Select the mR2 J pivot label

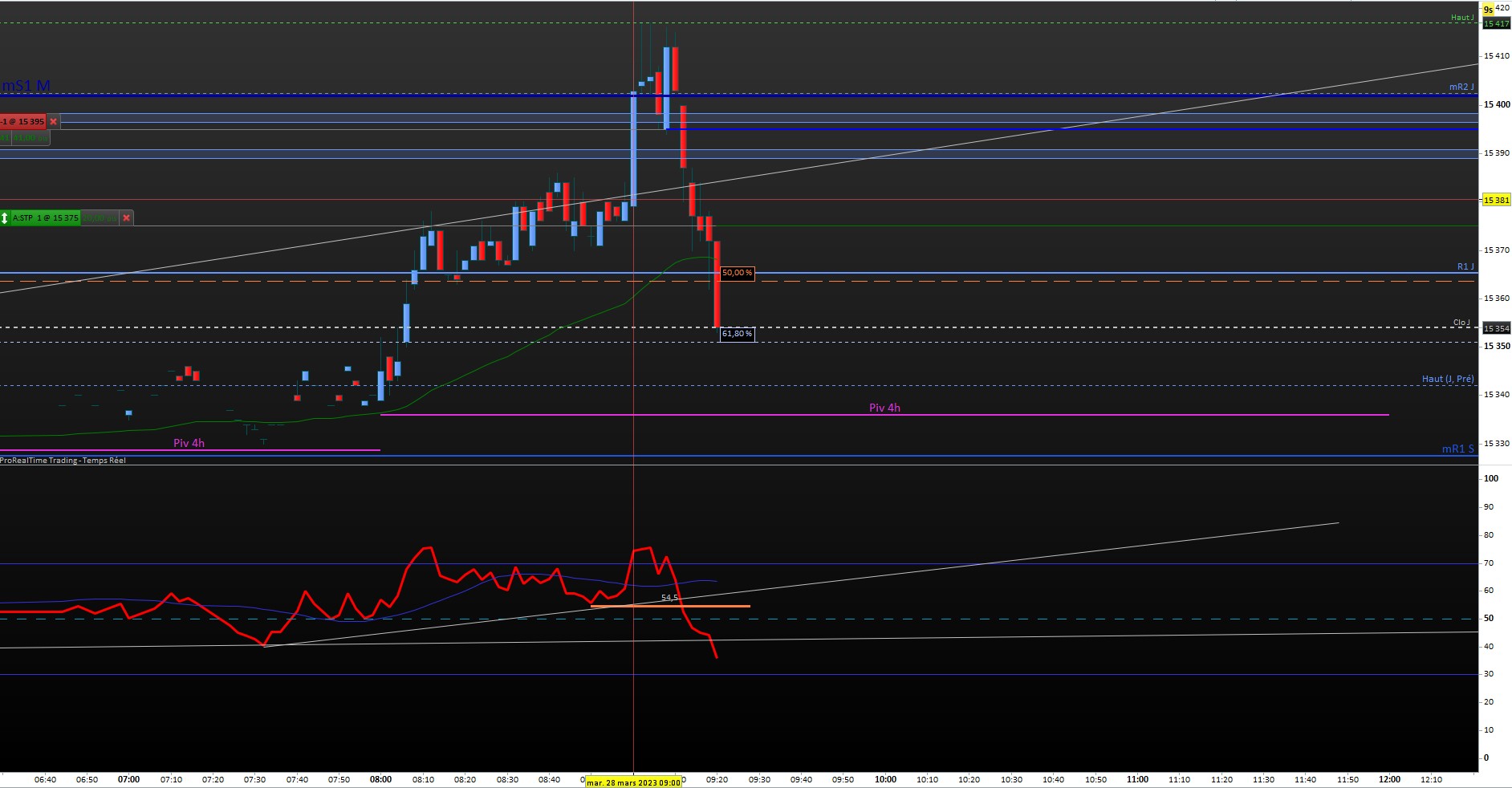1461,87
